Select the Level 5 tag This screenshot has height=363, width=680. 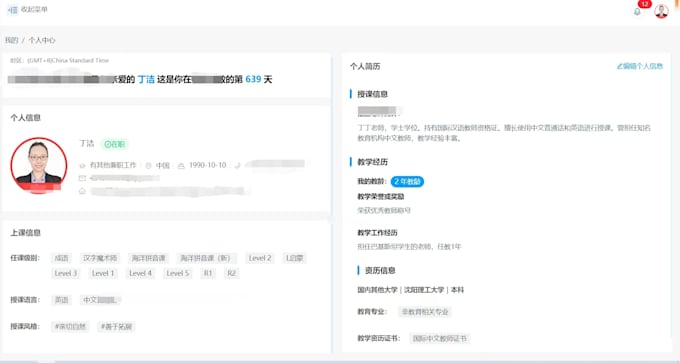click(178, 273)
